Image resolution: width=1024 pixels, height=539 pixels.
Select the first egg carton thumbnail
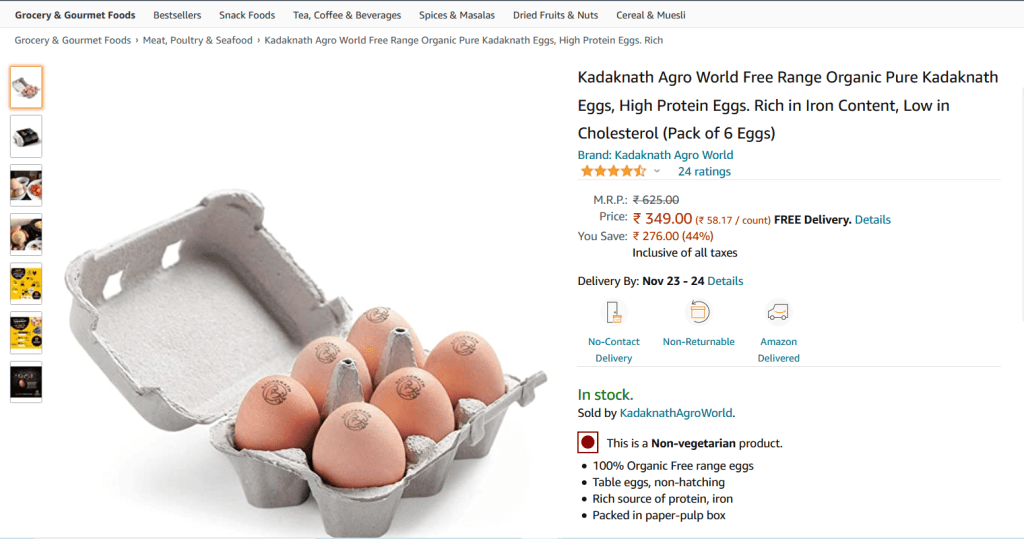pyautogui.click(x=26, y=87)
